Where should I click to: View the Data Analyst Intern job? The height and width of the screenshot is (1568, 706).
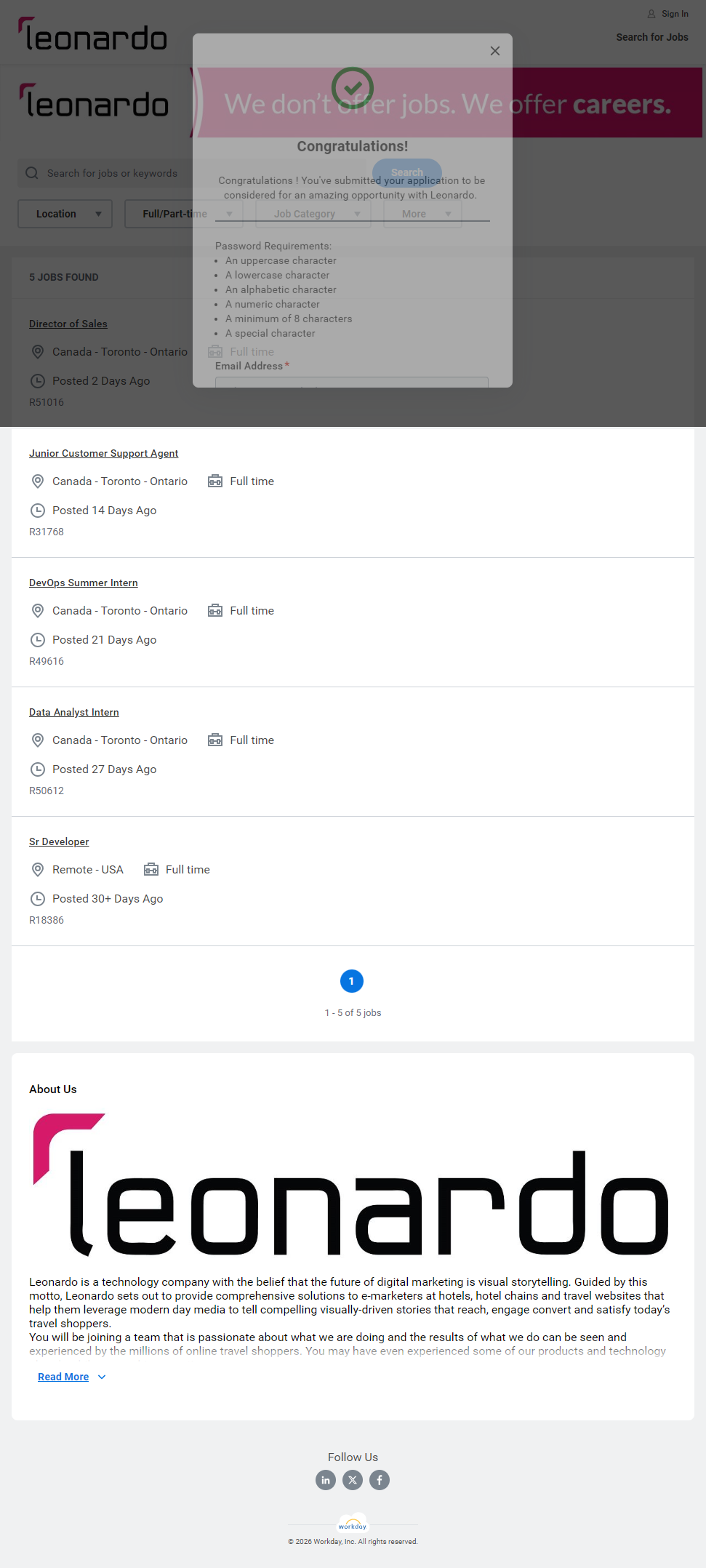[x=74, y=712]
